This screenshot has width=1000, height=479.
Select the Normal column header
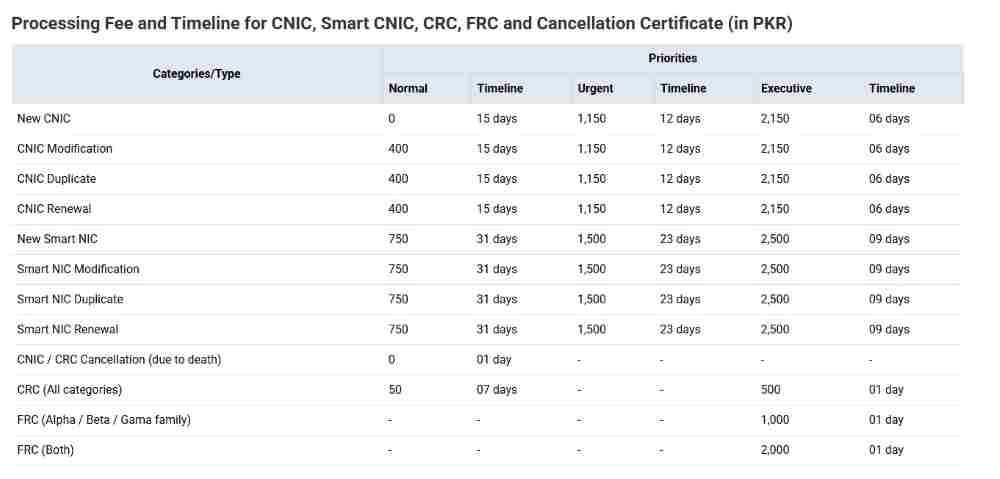(408, 89)
